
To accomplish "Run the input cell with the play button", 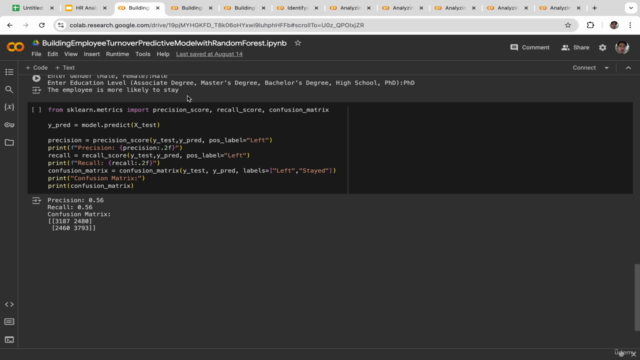I will click(36, 78).
